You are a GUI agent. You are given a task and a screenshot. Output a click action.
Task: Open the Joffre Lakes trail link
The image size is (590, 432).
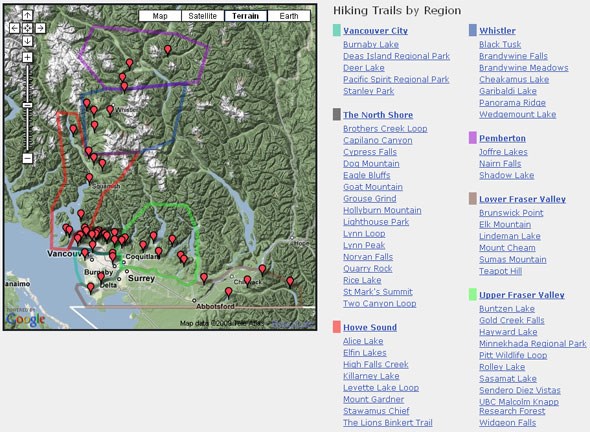(503, 152)
